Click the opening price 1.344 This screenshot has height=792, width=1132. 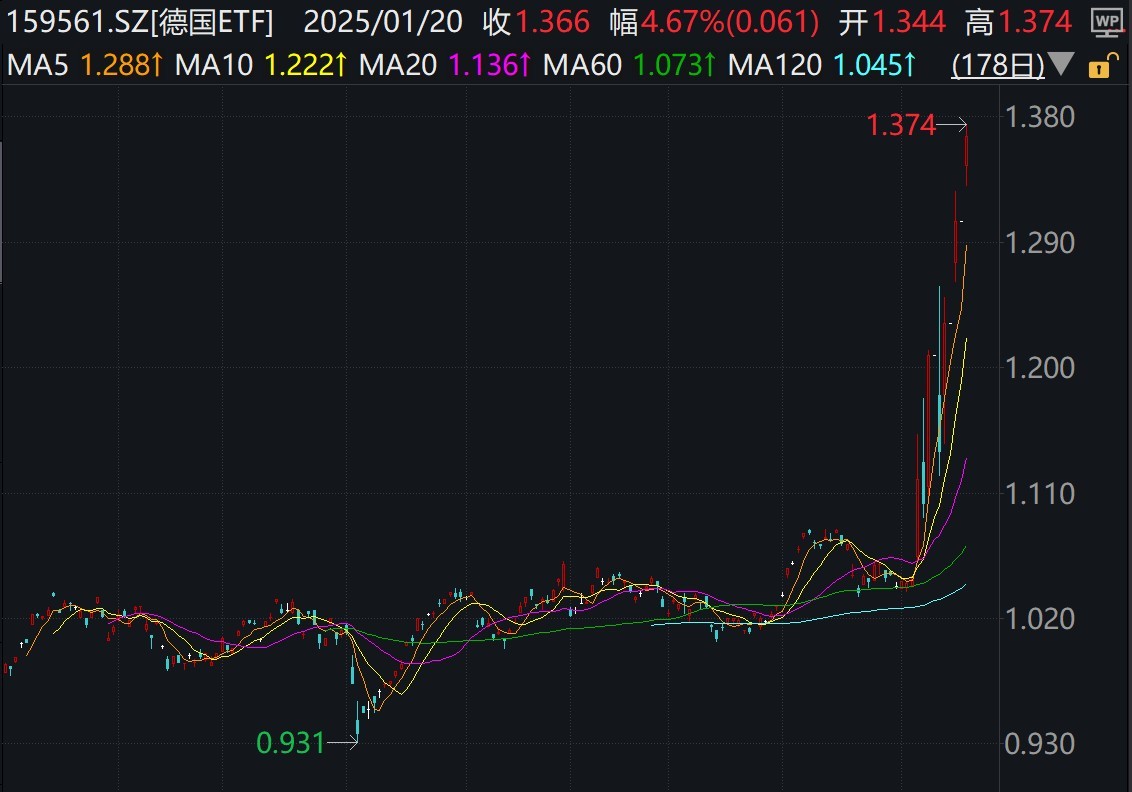pos(909,22)
